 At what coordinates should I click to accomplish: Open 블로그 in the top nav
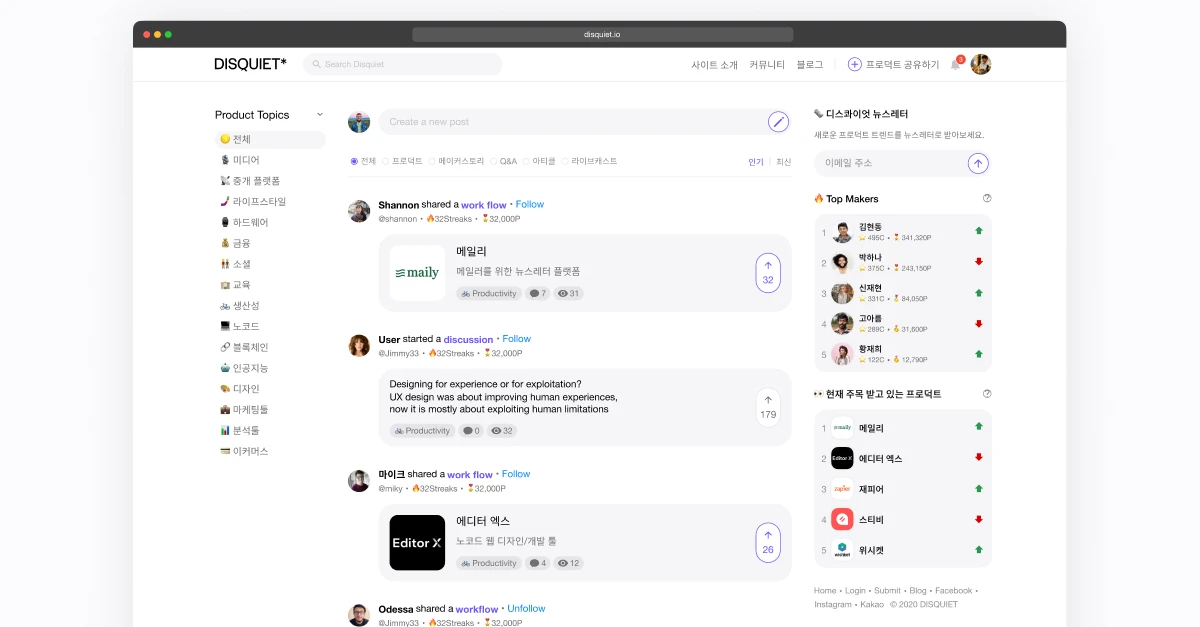click(810, 64)
